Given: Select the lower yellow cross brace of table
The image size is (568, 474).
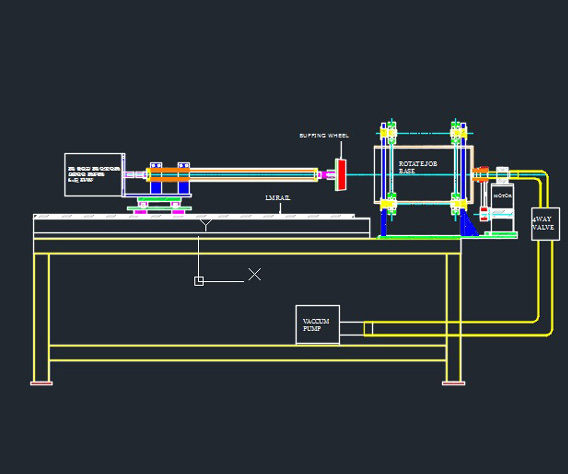Looking at the screenshot, I should [x=247, y=353].
